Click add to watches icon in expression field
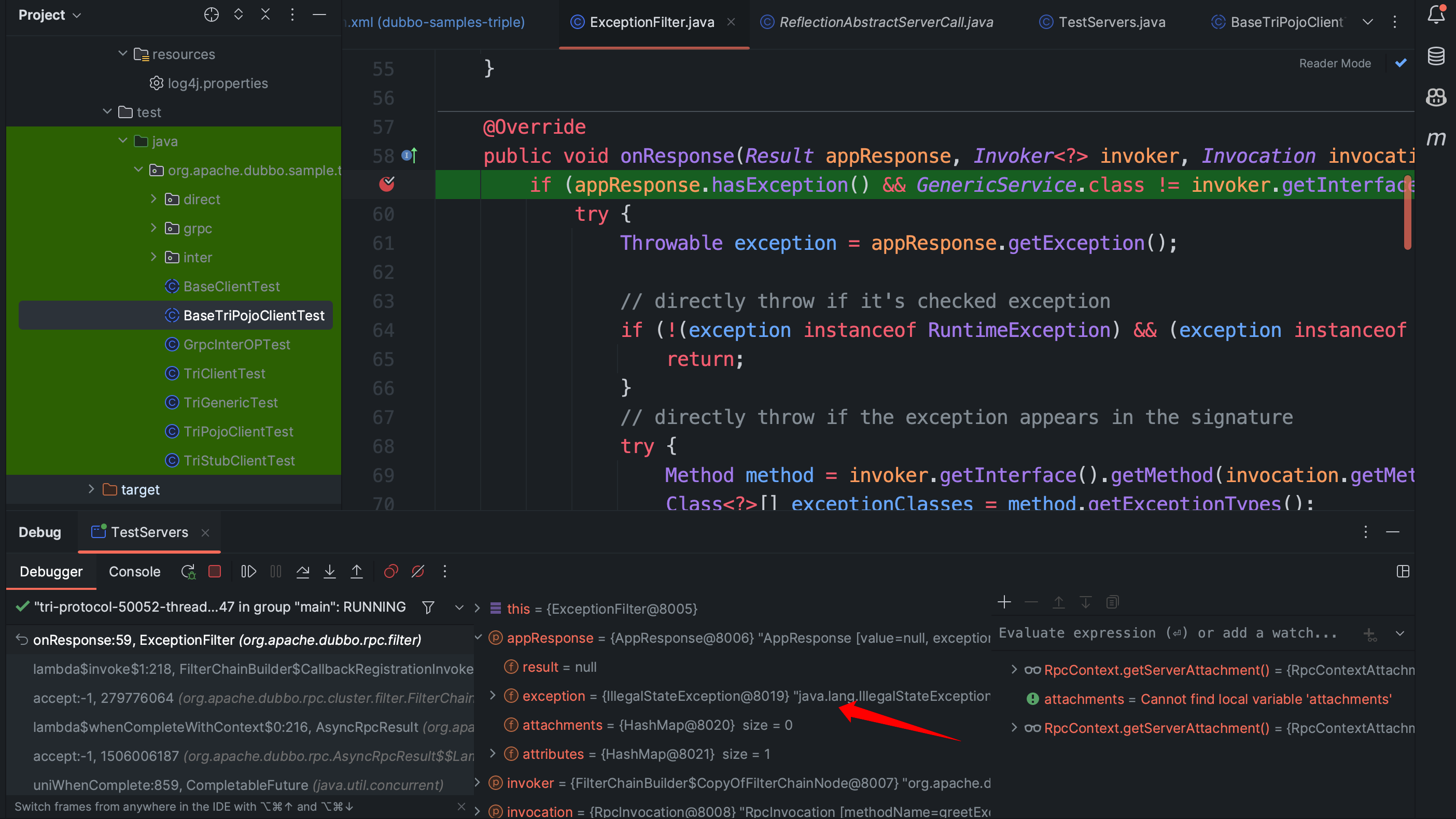 coord(1370,634)
